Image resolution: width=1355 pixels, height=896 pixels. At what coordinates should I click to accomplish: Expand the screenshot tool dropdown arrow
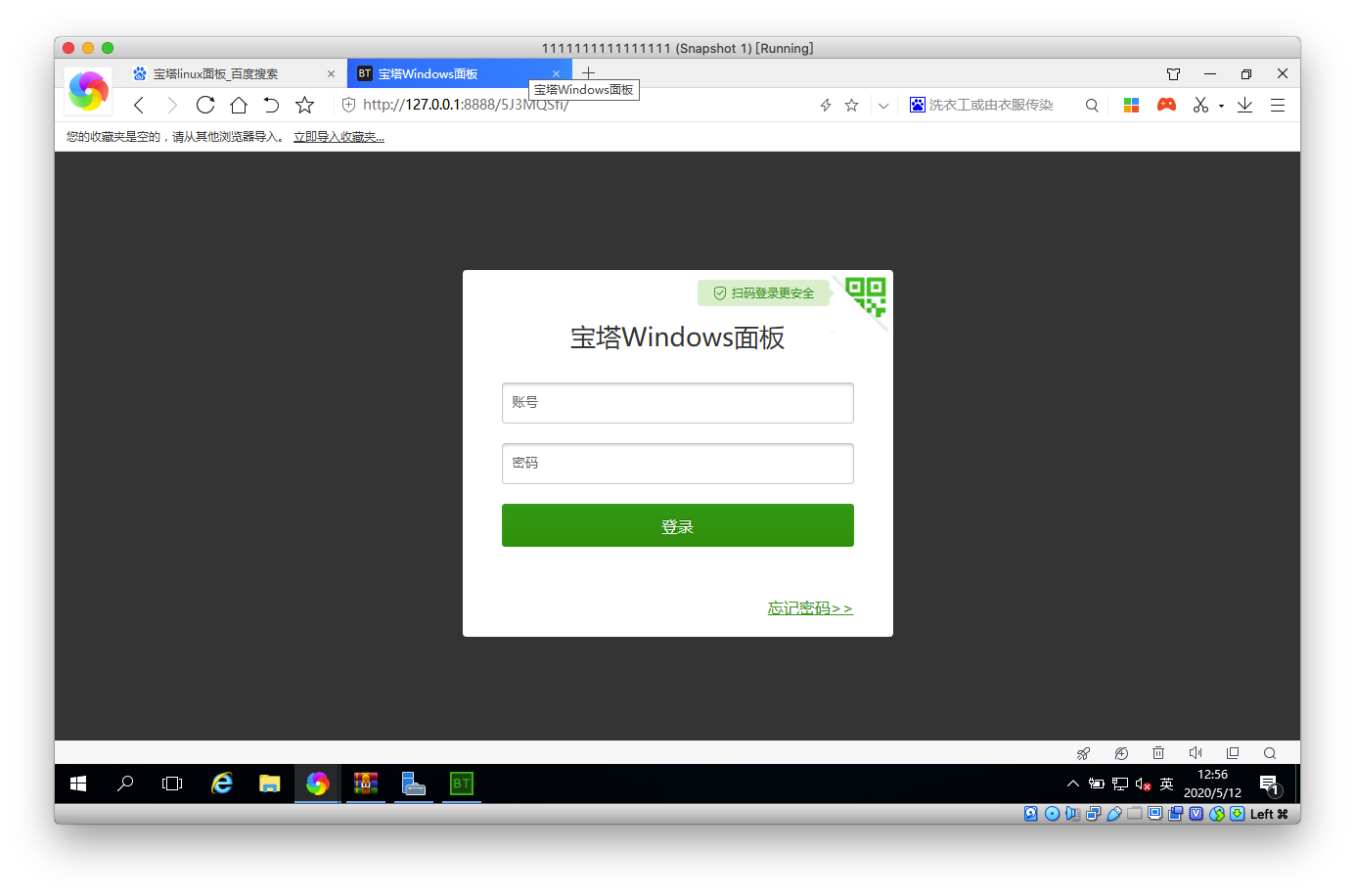[1221, 106]
